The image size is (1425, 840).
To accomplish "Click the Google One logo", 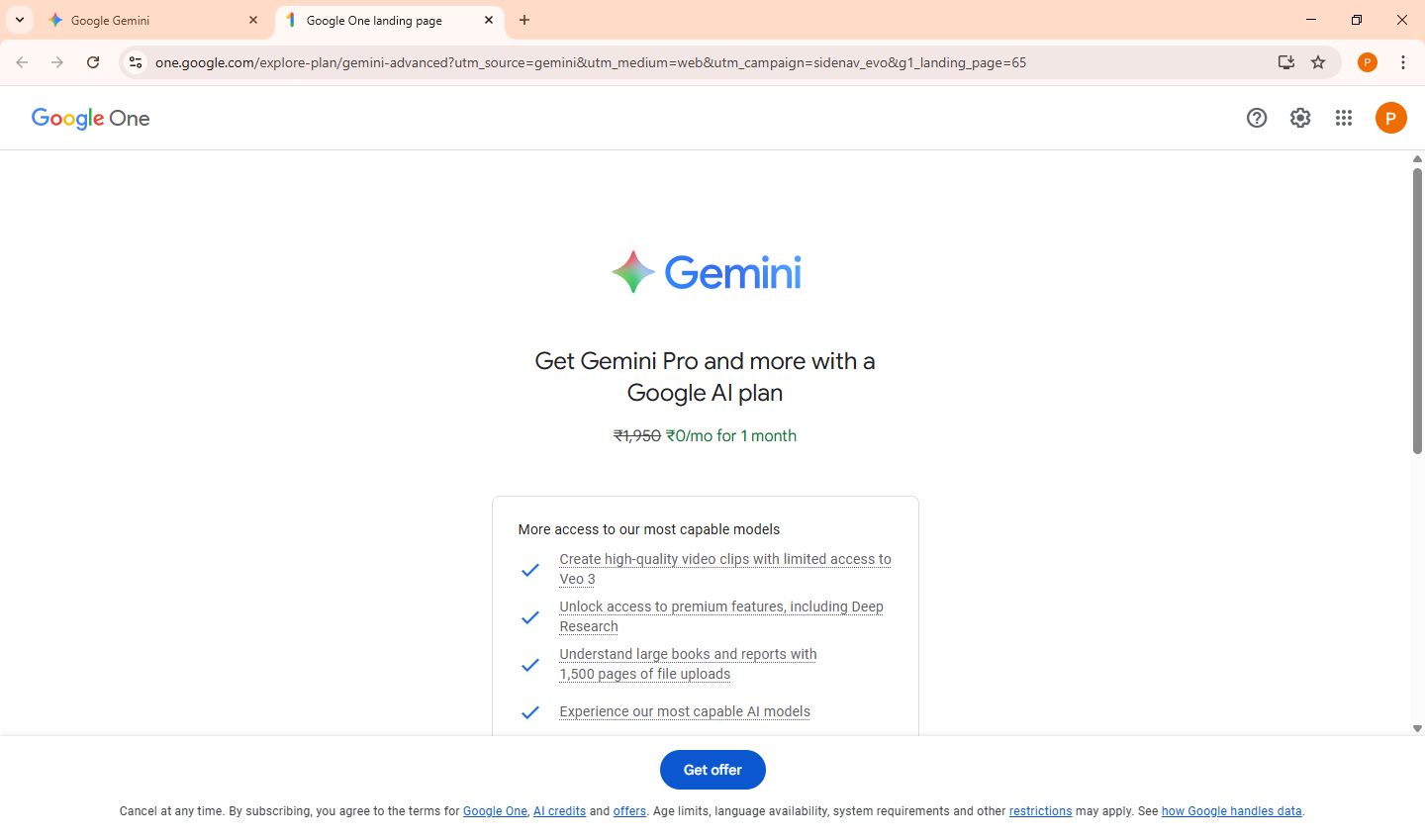I will 91,119.
